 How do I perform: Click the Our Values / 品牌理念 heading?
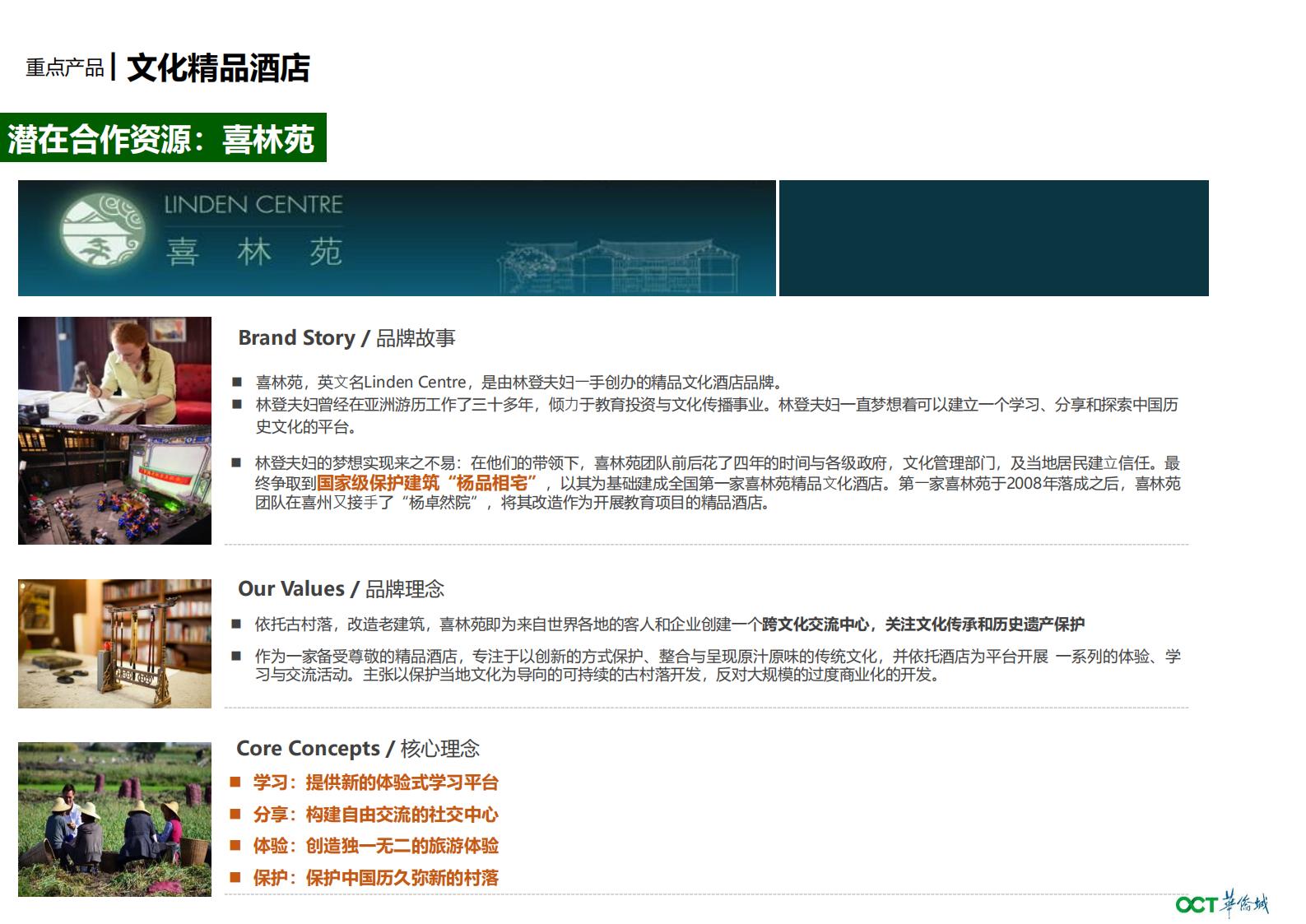point(341,589)
